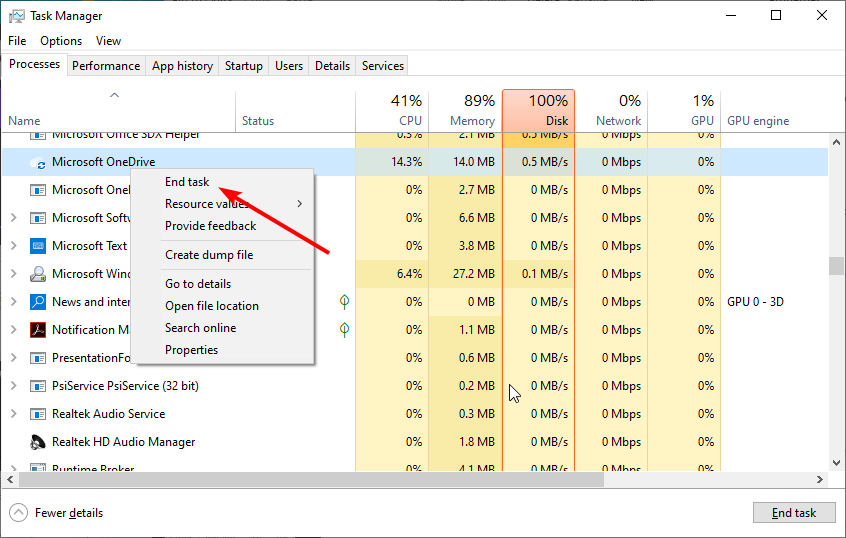The height and width of the screenshot is (538, 846).
Task: Click the News and interests magnifier icon
Action: (x=37, y=302)
